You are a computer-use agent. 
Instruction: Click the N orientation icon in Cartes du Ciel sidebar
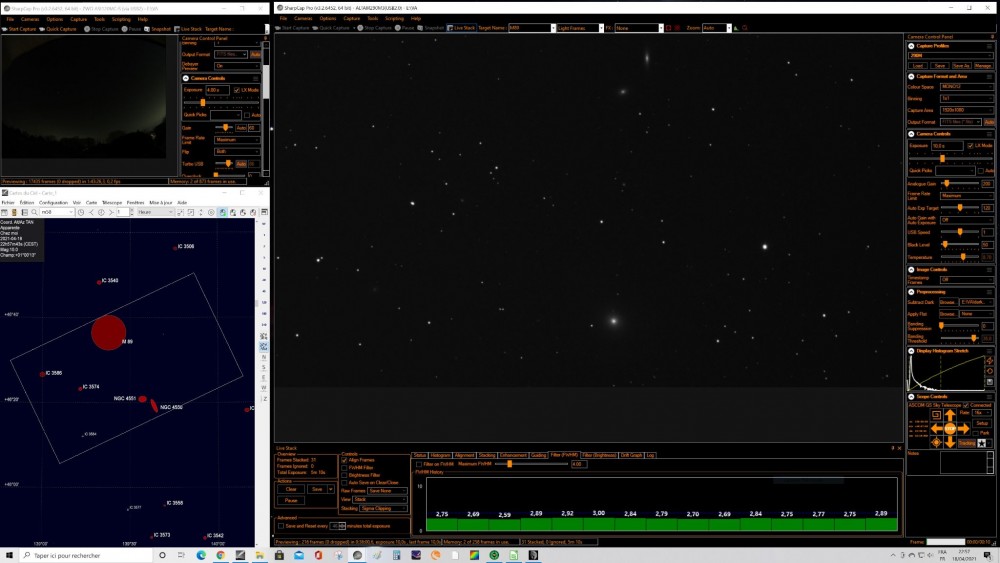point(263,358)
